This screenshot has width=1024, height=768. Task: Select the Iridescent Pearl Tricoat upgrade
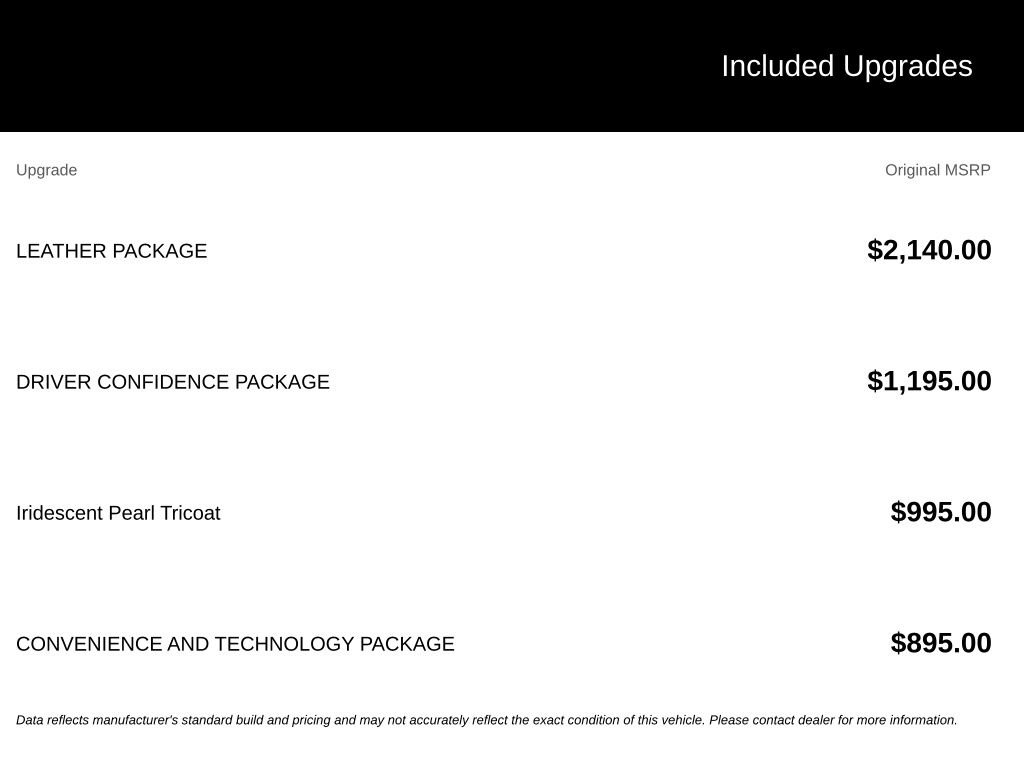(118, 513)
